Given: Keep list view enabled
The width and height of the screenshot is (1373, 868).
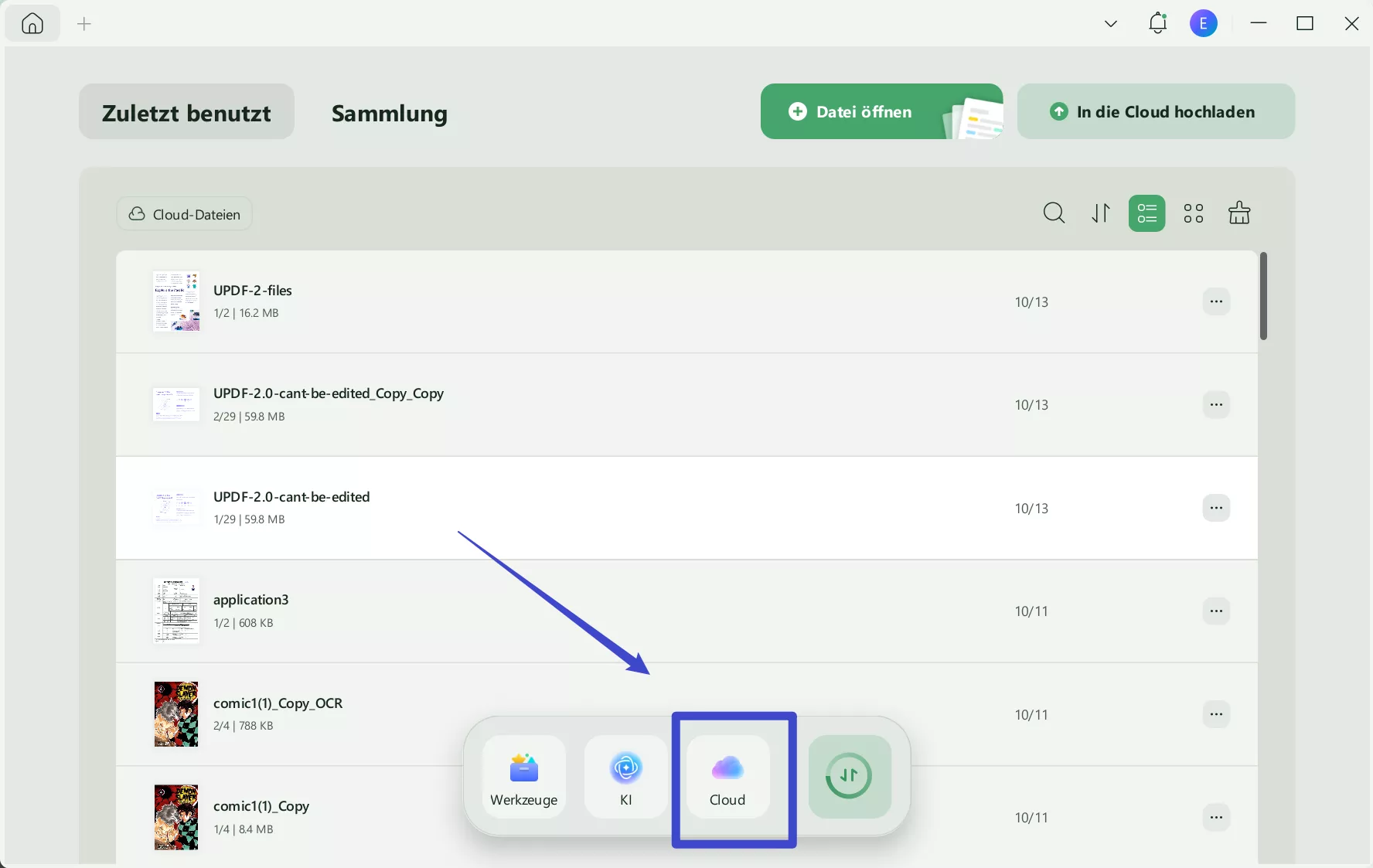Looking at the screenshot, I should [1146, 213].
